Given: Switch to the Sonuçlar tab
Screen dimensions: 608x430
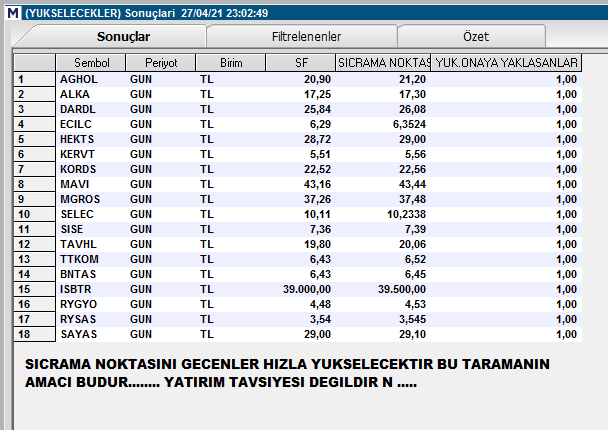Looking at the screenshot, I should coord(123,36).
